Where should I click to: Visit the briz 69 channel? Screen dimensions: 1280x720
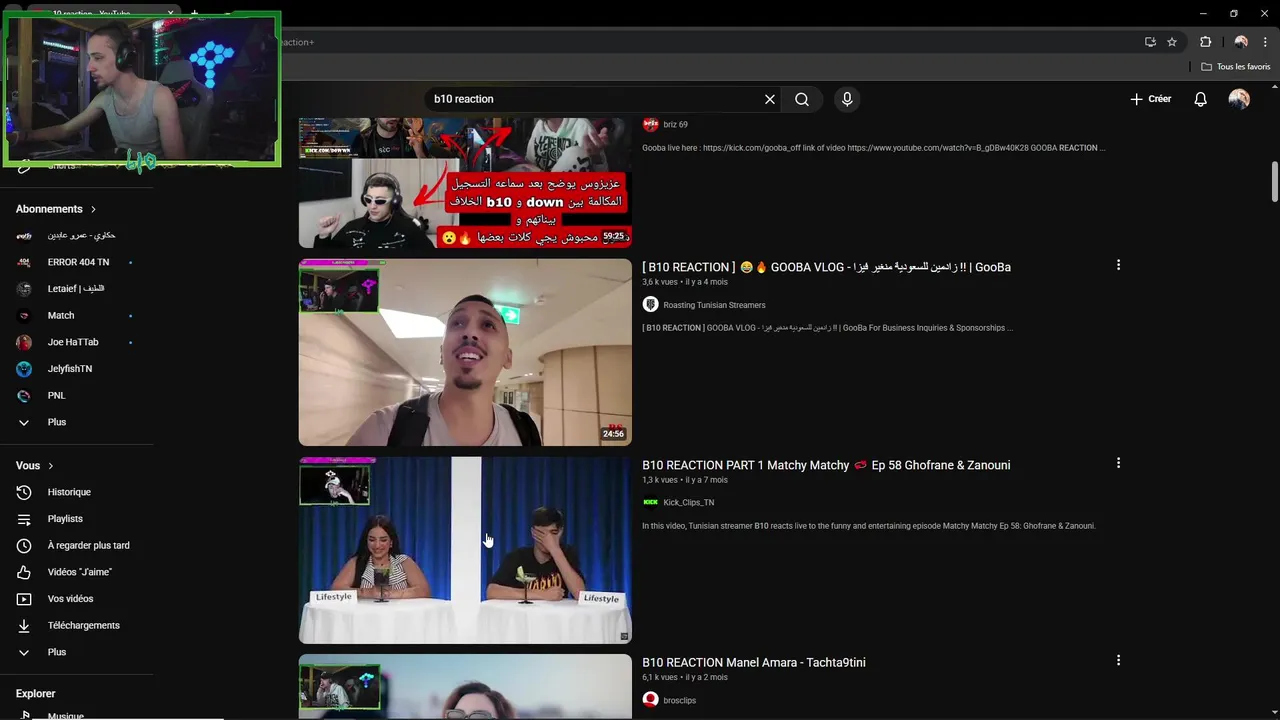tap(676, 125)
